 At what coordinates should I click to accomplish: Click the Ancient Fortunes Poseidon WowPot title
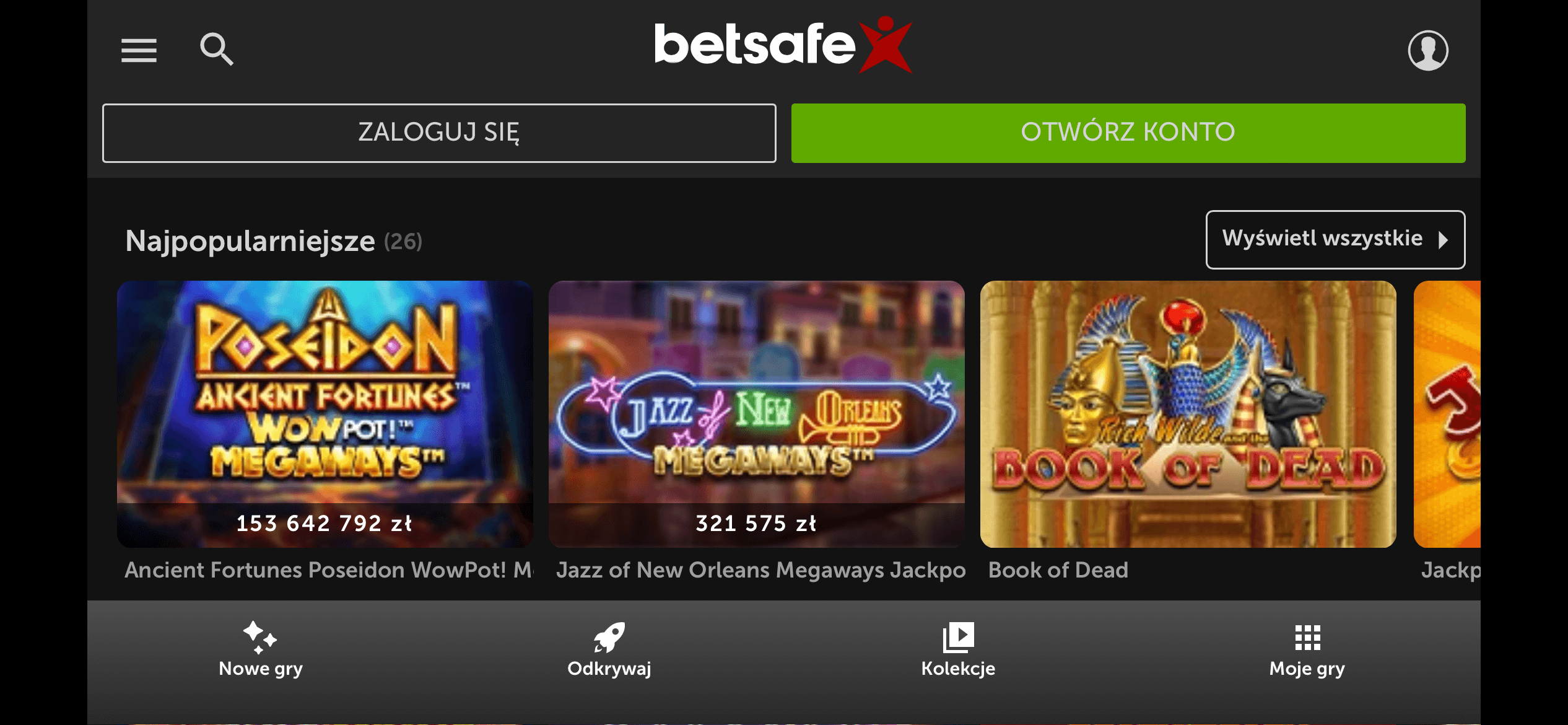point(329,570)
